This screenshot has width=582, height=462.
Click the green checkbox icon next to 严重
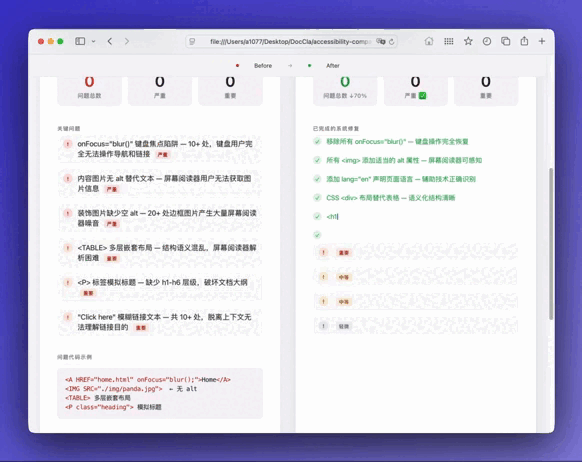click(422, 96)
